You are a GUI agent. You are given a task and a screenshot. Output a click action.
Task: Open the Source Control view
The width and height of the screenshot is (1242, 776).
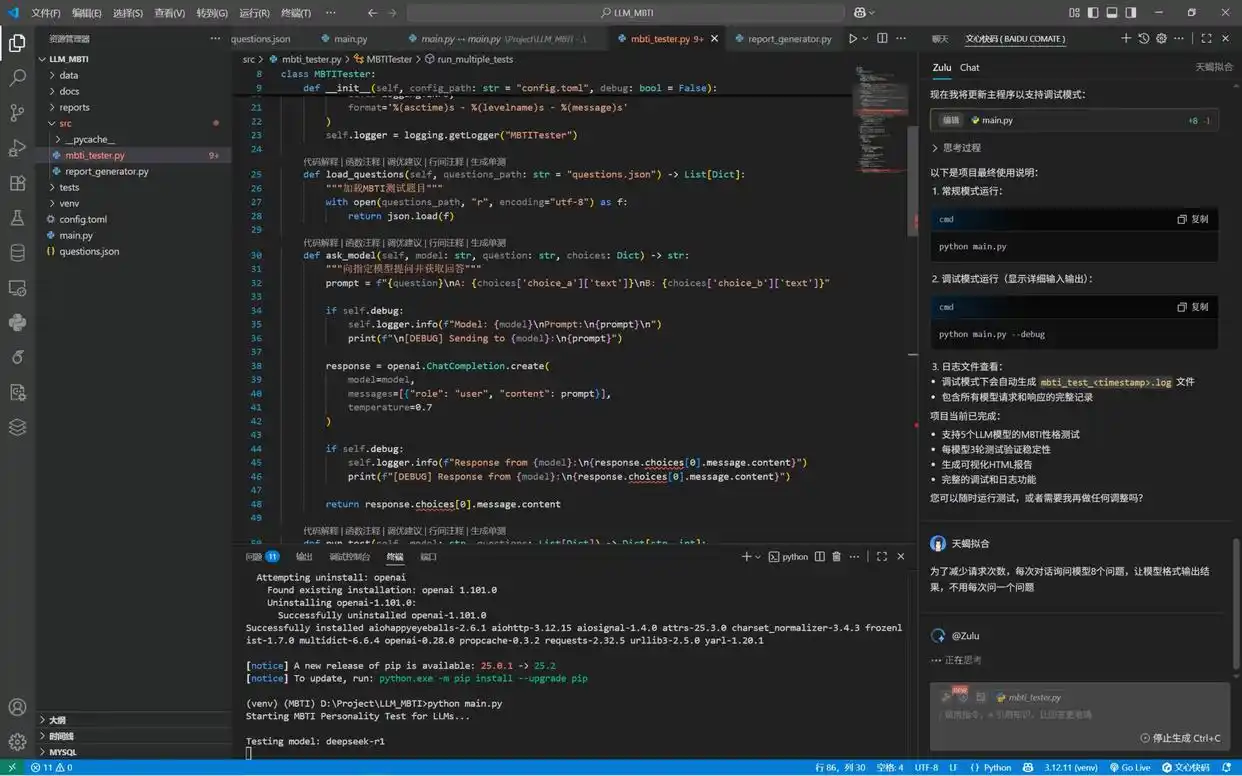point(17,112)
